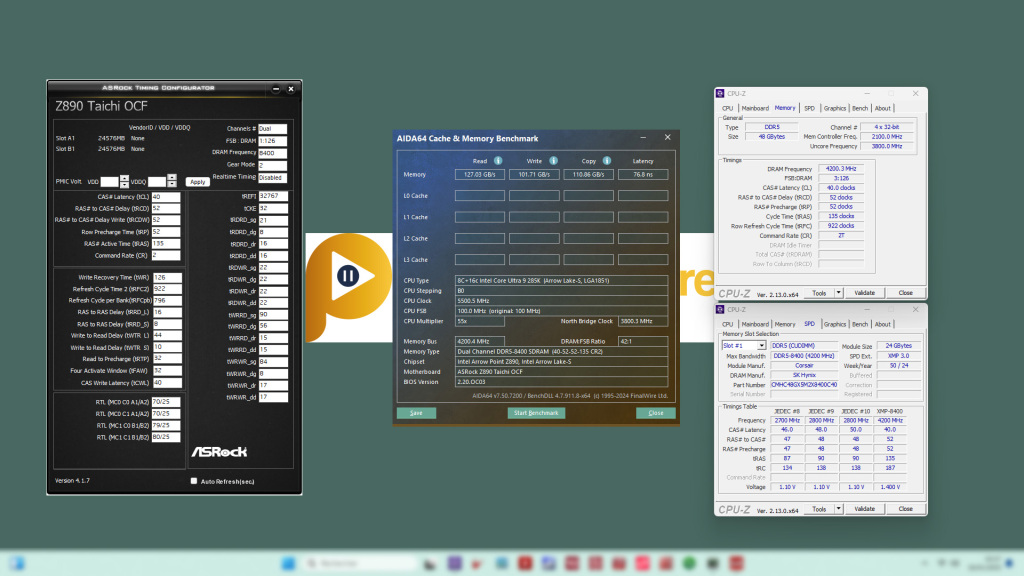Viewport: 1024px width, 576px height.
Task: Switch to Memory tab in CPU-Z SPD window
Action: point(785,325)
